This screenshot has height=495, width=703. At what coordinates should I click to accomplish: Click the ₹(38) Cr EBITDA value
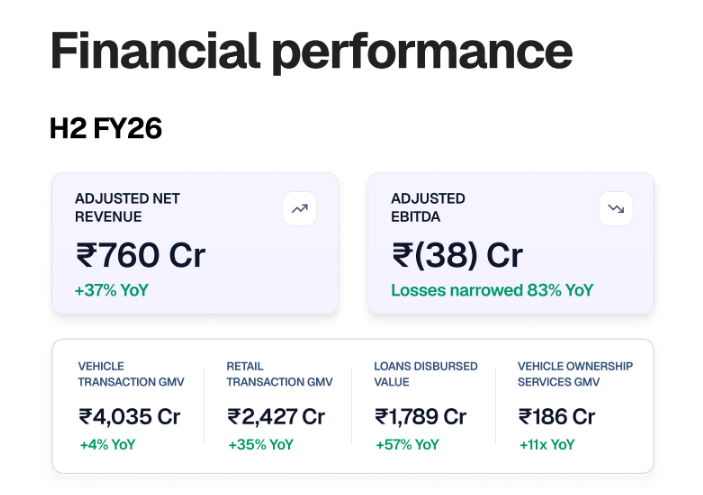457,255
